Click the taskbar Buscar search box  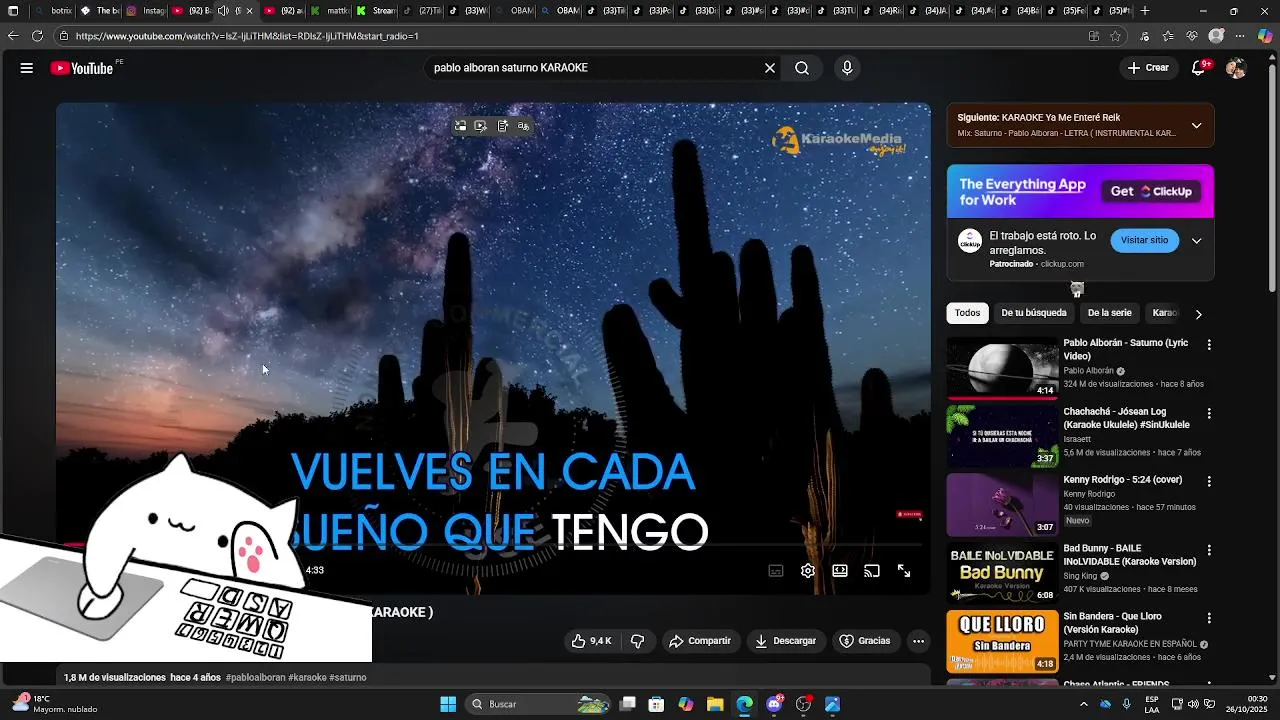click(540, 704)
